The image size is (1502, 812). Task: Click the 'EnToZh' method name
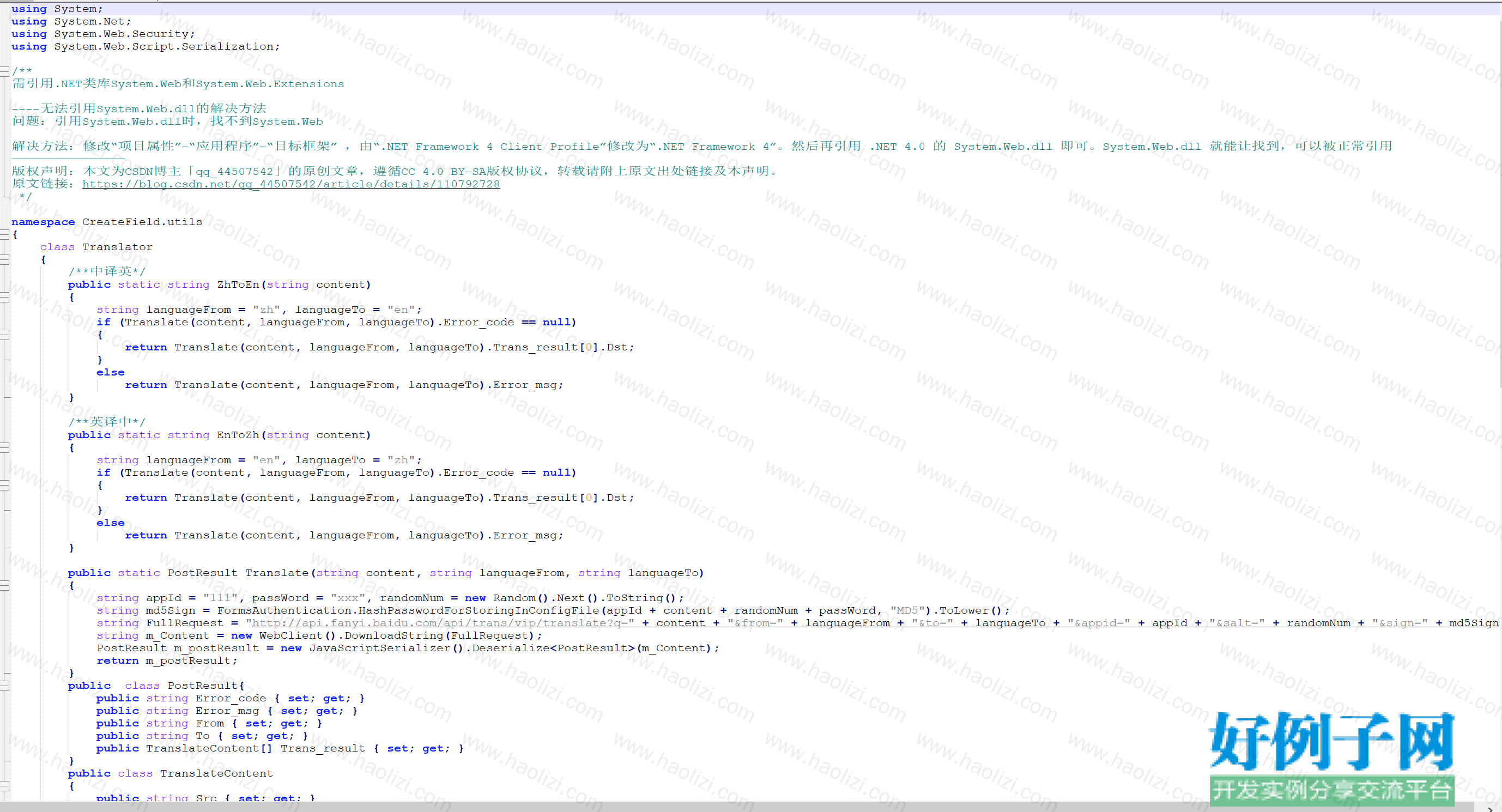[238, 435]
